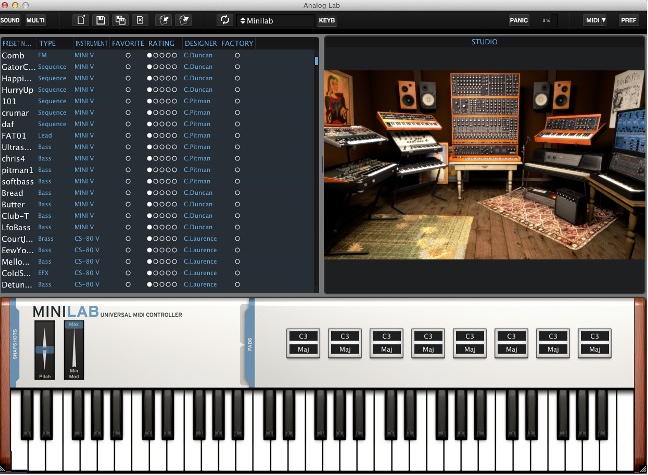Click the Save preset floppy icon
Screen dimensions: 648x475
coord(100,20)
